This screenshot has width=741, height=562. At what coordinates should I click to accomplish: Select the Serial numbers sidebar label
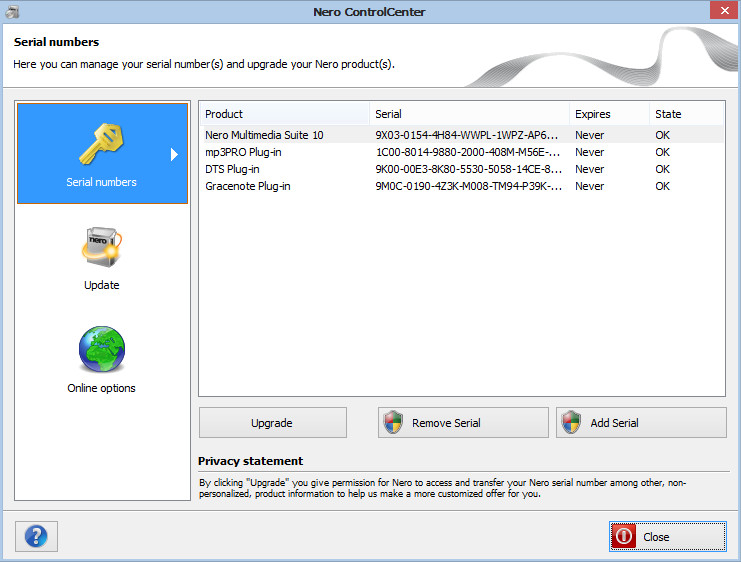pos(101,182)
